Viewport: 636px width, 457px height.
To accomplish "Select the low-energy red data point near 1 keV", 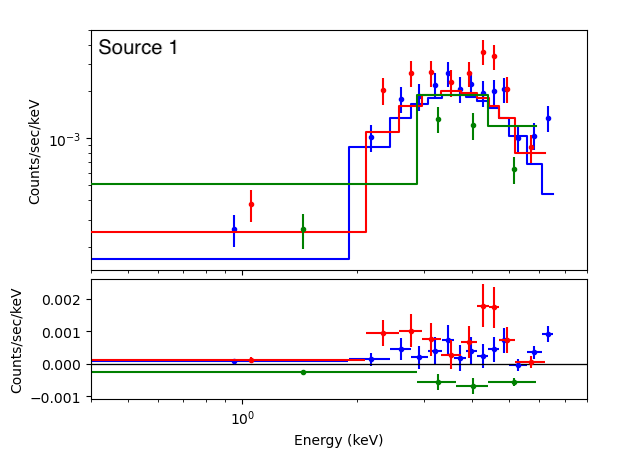I will (x=251, y=204).
